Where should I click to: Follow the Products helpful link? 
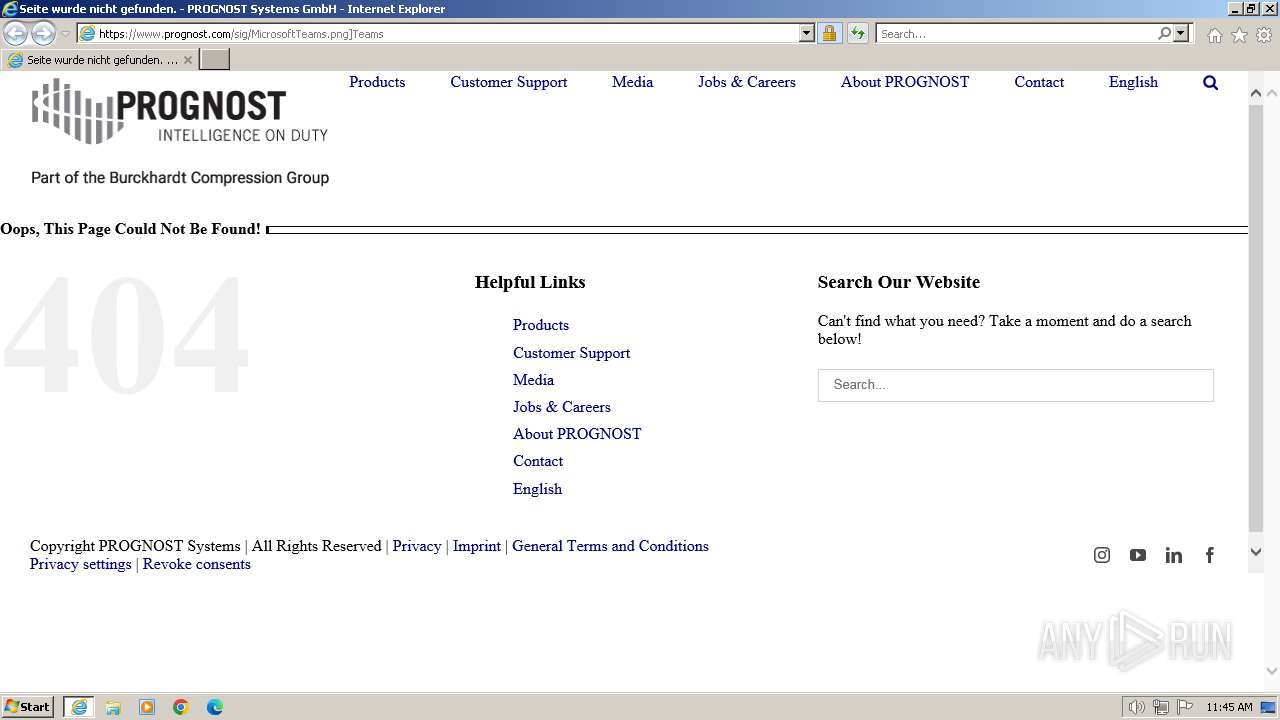(x=541, y=325)
